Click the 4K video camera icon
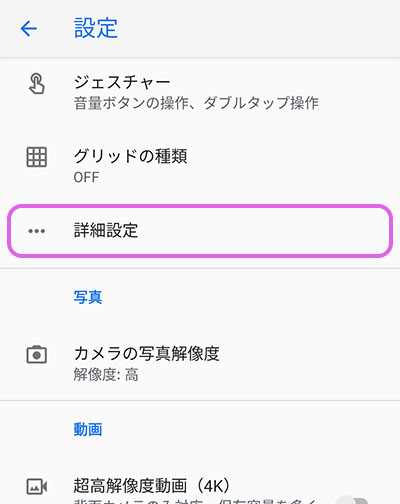The image size is (400, 504). coord(37,486)
